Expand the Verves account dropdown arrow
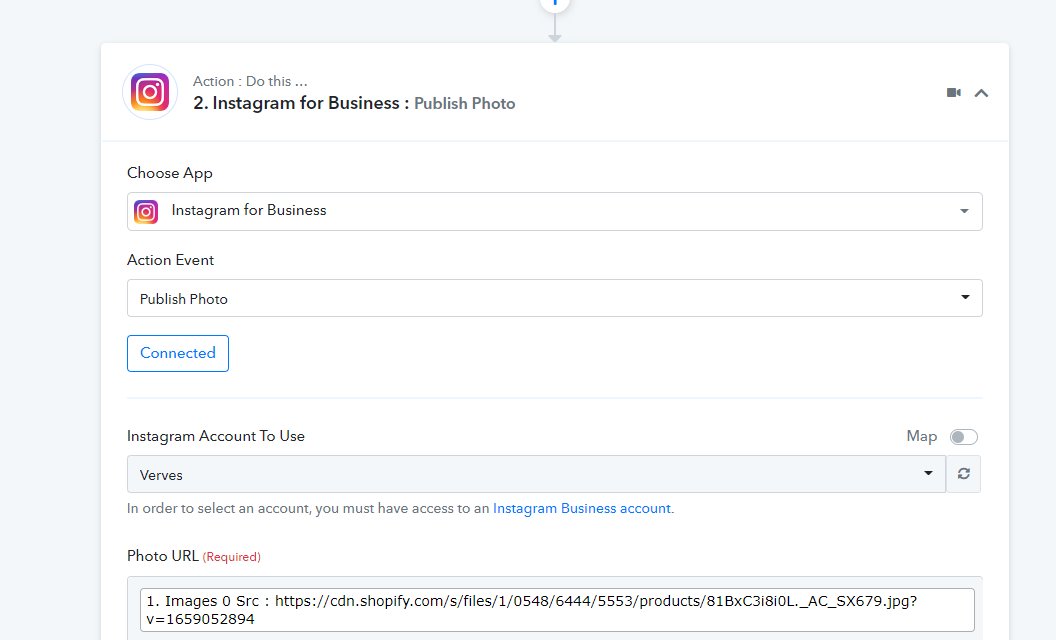The width and height of the screenshot is (1056, 640). coord(928,473)
